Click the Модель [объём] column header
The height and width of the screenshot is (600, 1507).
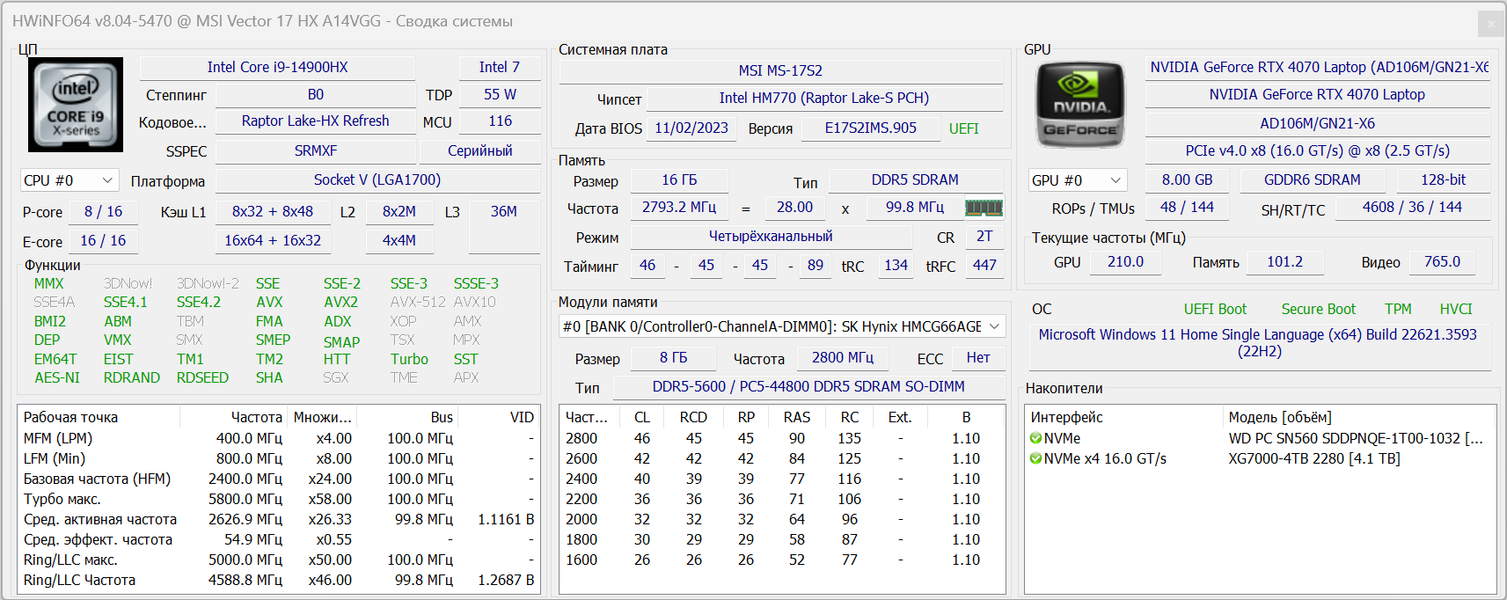(1280, 417)
